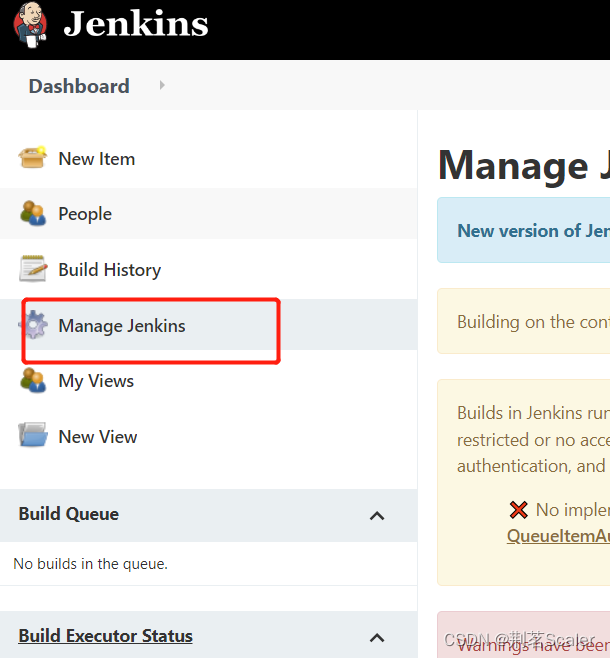Open New Item link
Screen dimensions: 610x658
(x=96, y=159)
